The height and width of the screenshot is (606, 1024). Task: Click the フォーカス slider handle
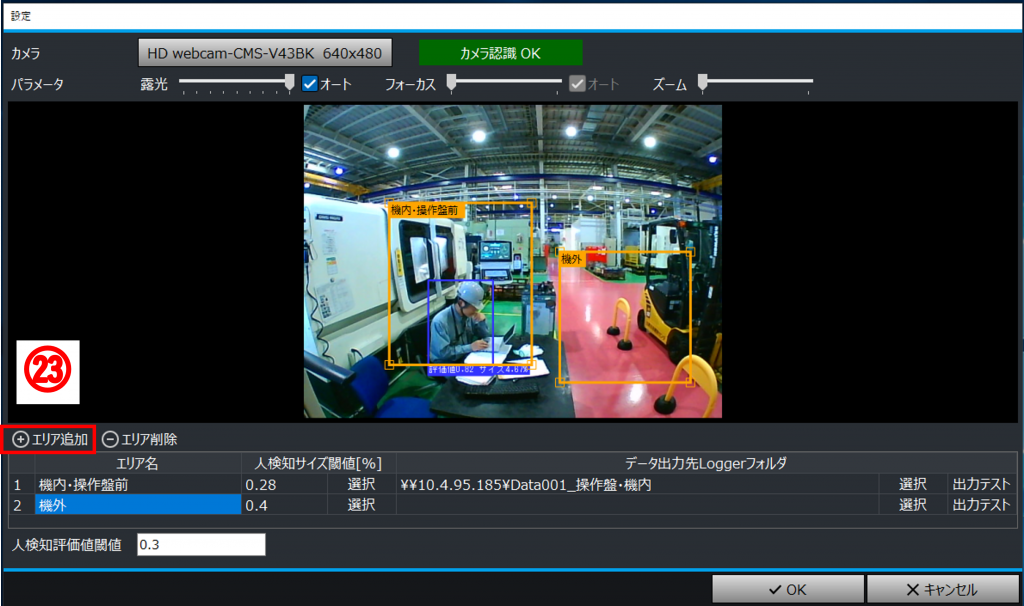pyautogui.click(x=451, y=82)
